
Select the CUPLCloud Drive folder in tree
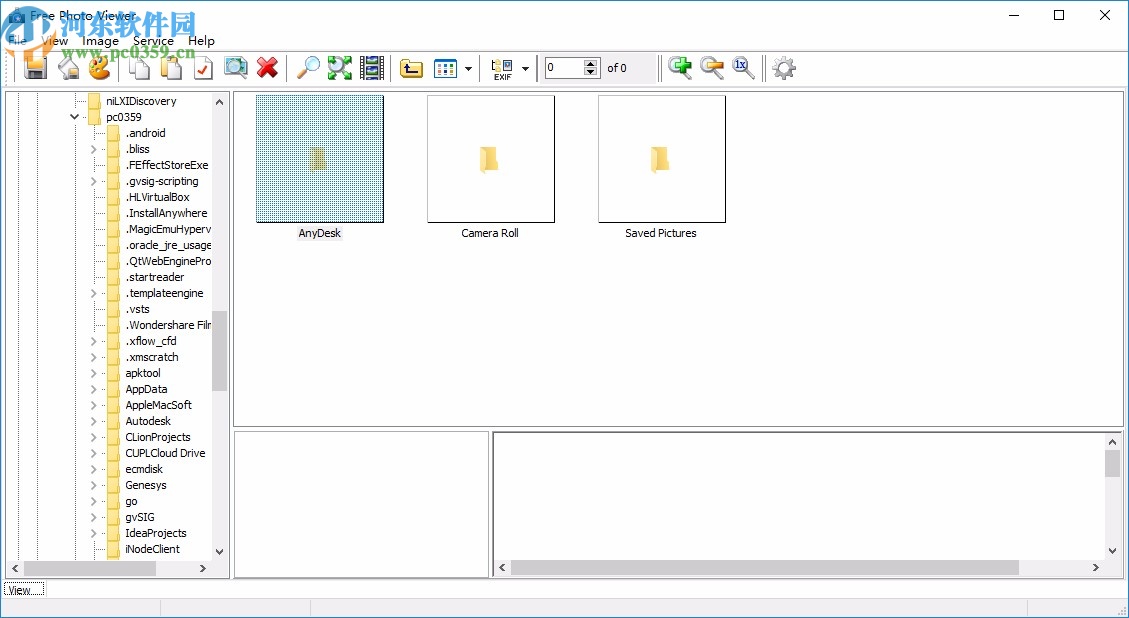165,453
